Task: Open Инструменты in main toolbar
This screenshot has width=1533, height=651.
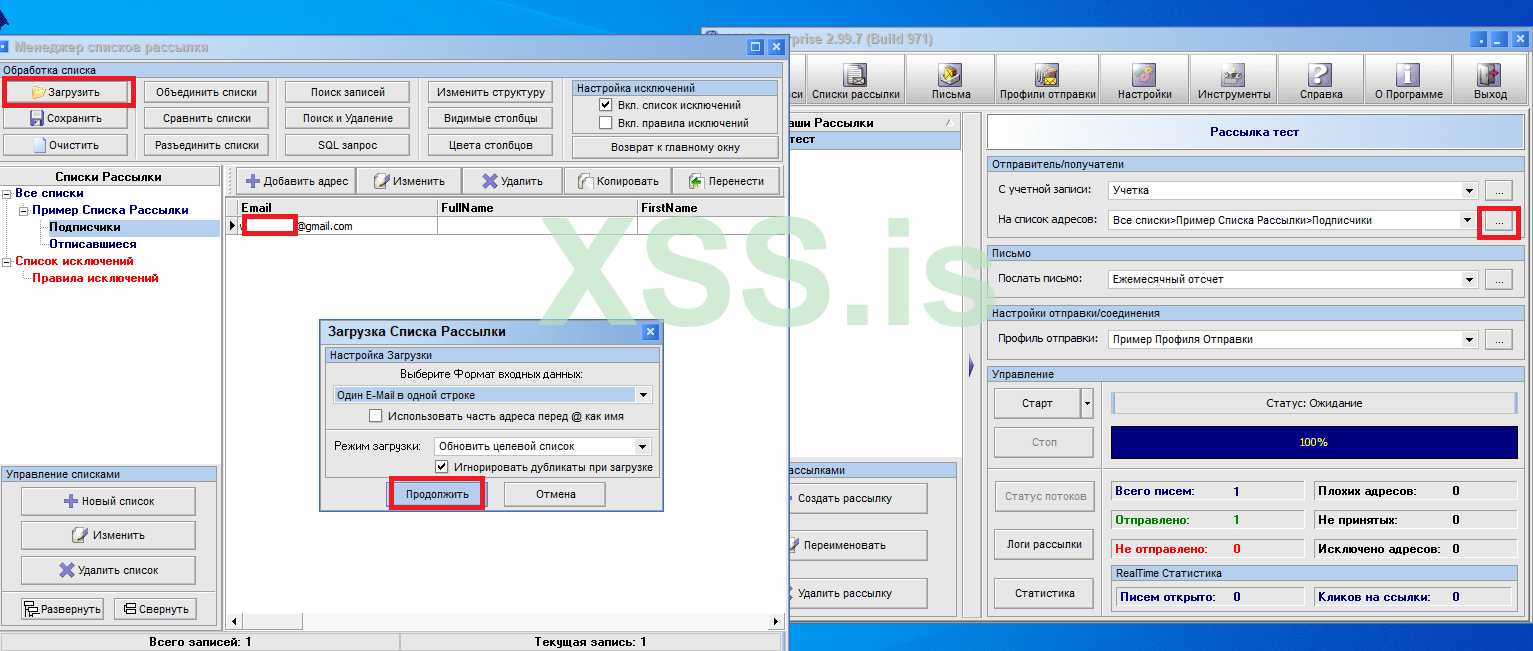Action: 1234,79
